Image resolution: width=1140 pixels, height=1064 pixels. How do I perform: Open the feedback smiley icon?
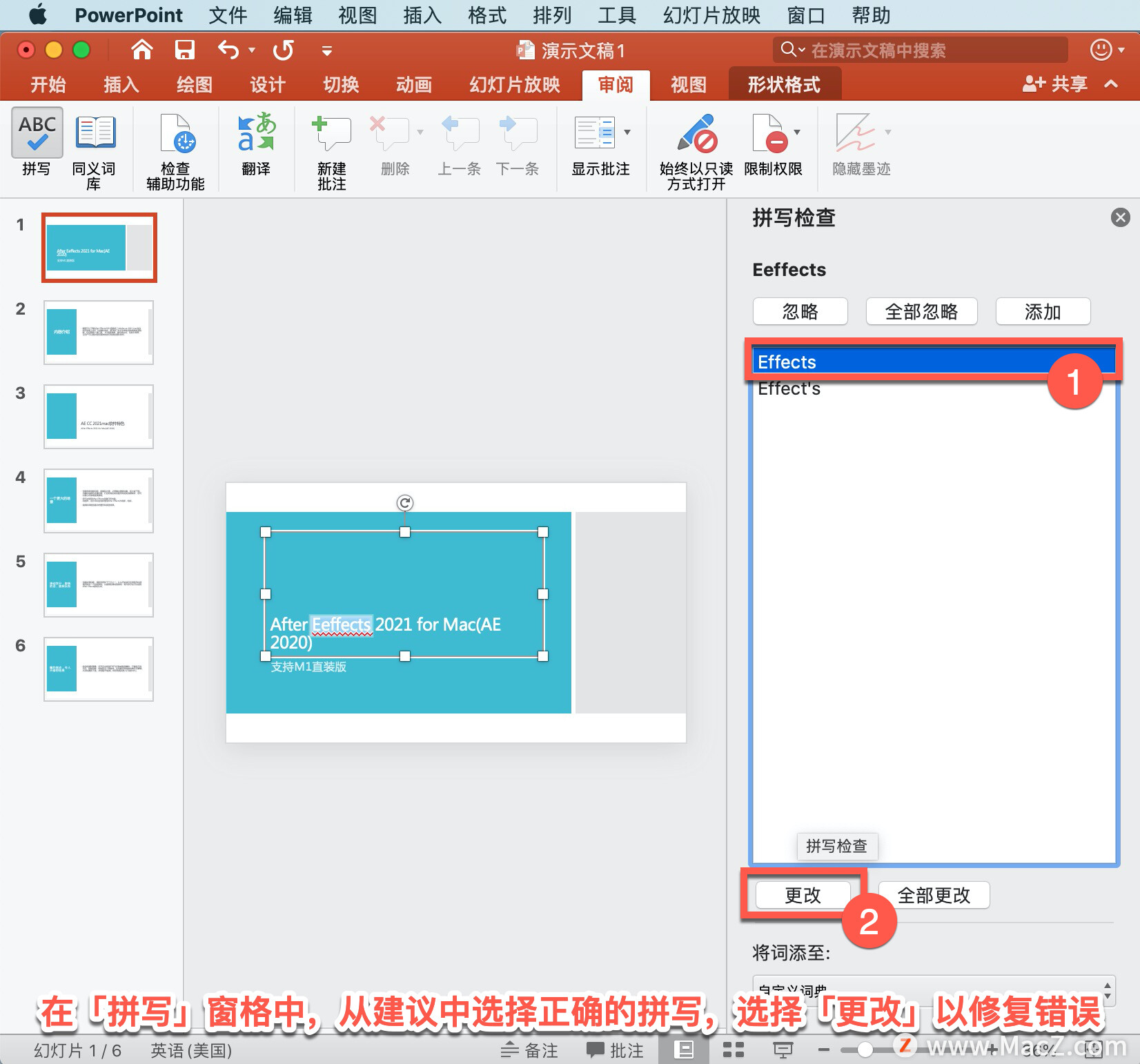pyautogui.click(x=1101, y=50)
